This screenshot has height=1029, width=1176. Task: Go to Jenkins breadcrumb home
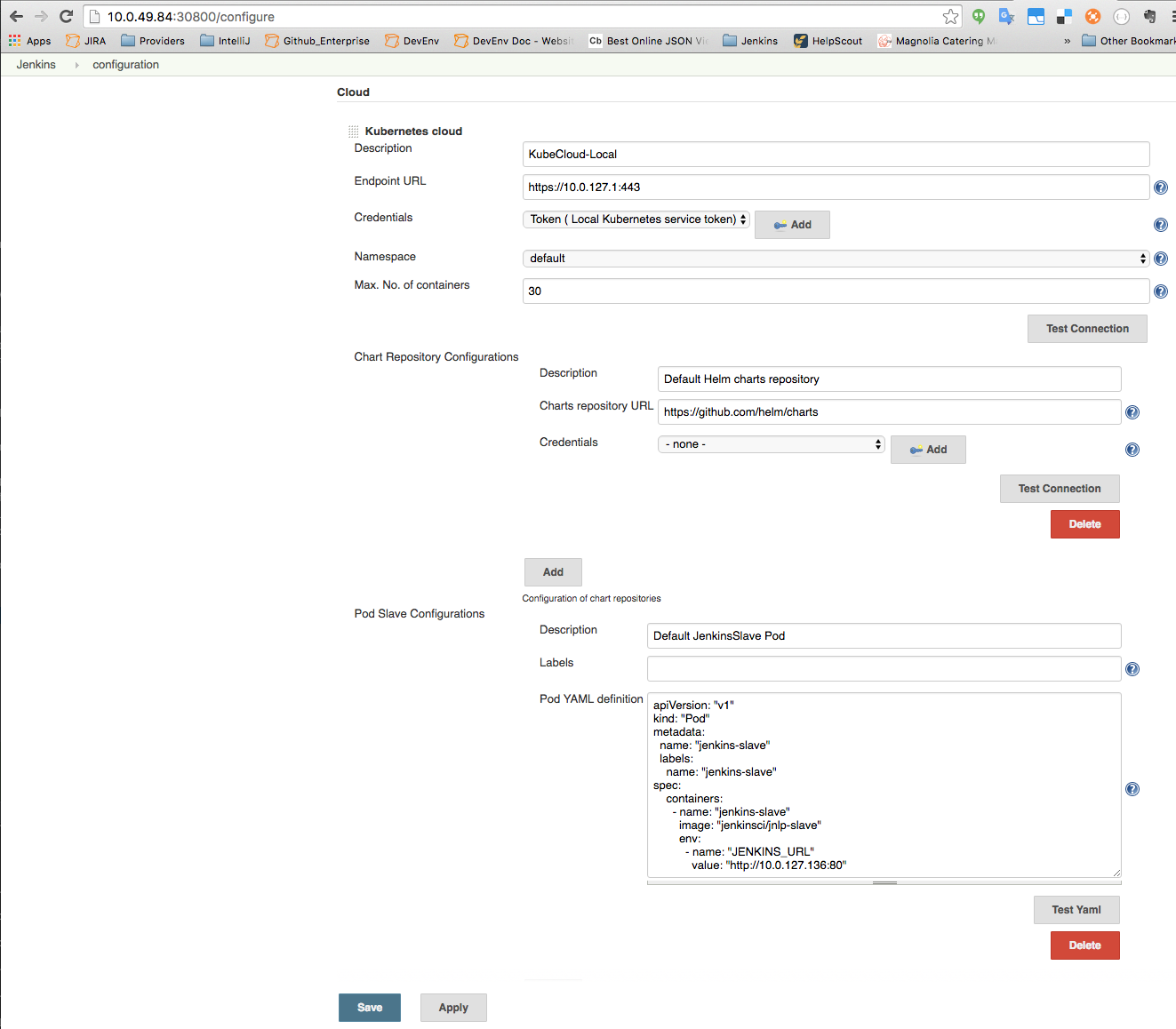(x=36, y=65)
